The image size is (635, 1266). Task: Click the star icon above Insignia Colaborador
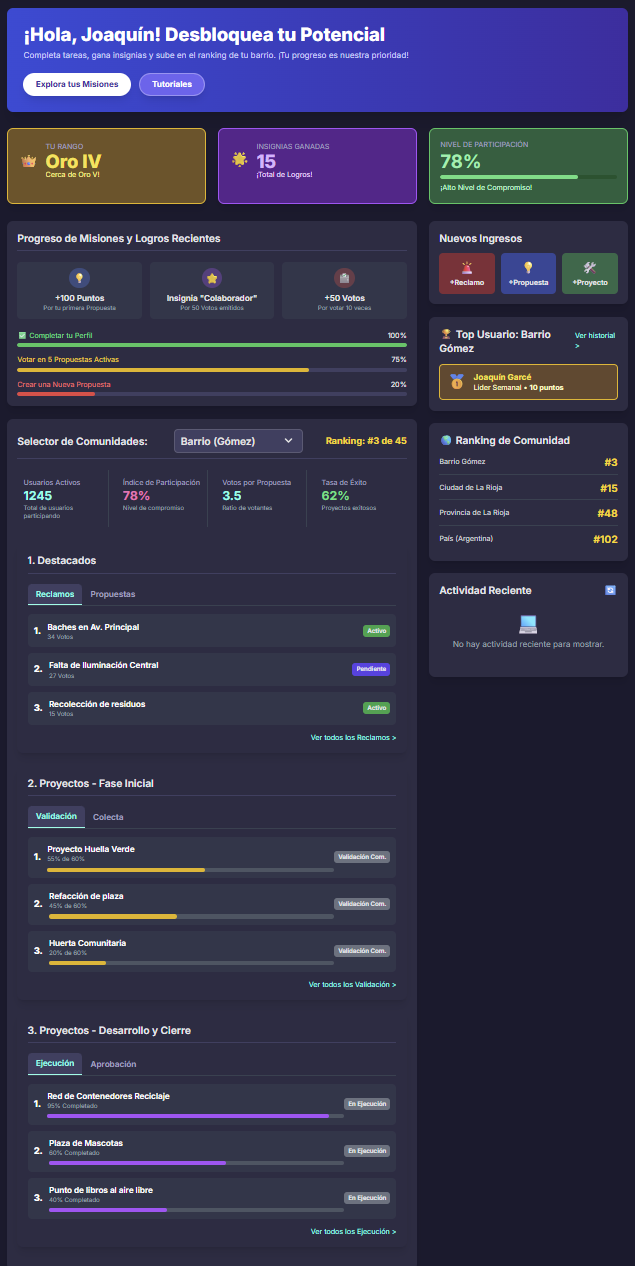click(212, 279)
